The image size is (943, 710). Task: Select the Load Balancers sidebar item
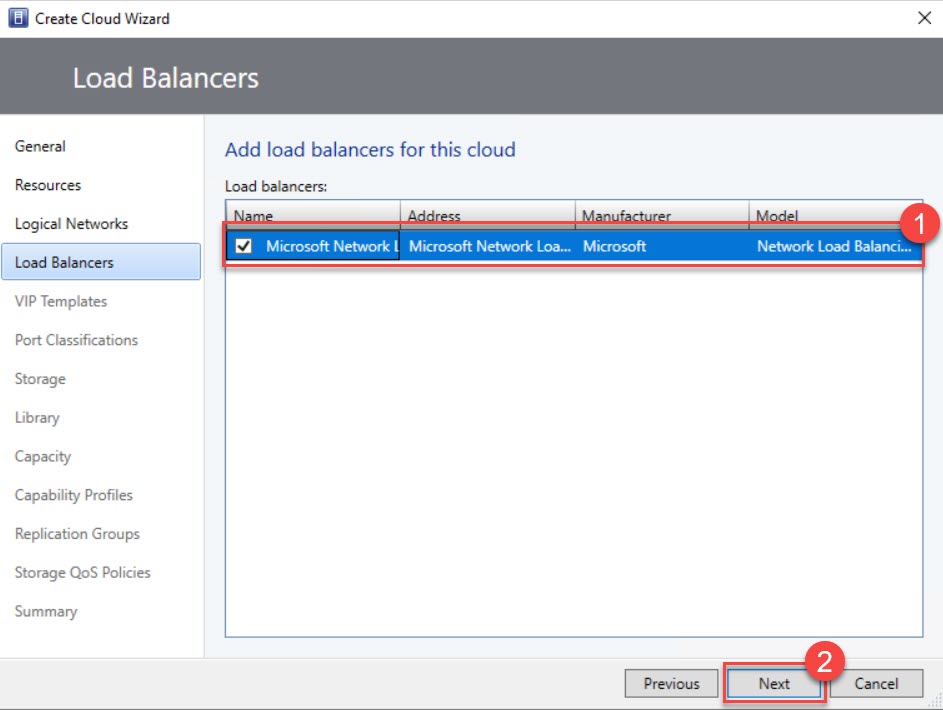64,262
